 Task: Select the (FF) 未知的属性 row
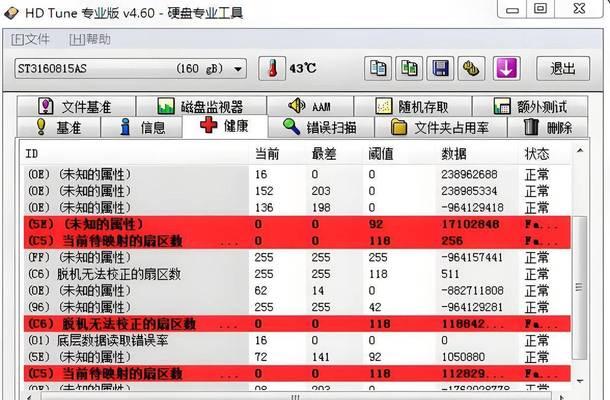tap(297, 257)
